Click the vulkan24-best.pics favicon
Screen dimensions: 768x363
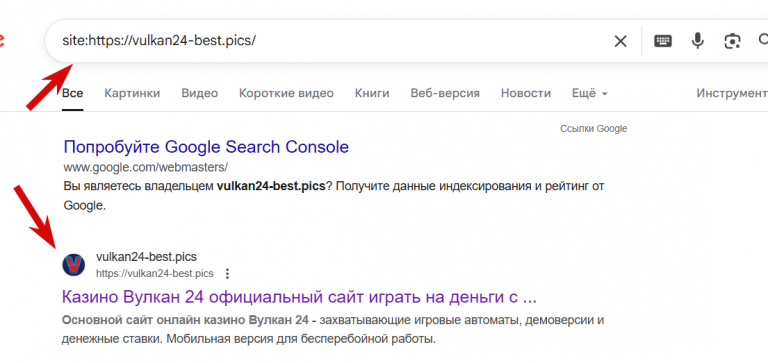73,265
